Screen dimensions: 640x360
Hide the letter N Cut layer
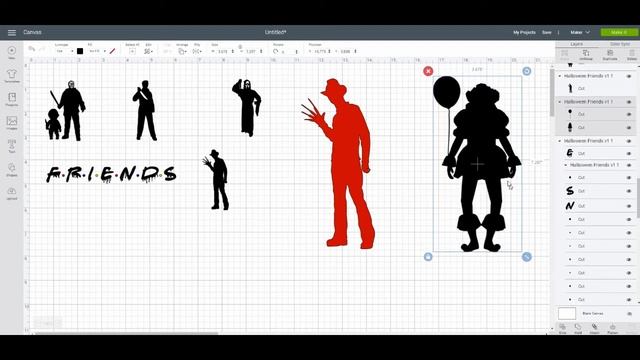pos(629,206)
